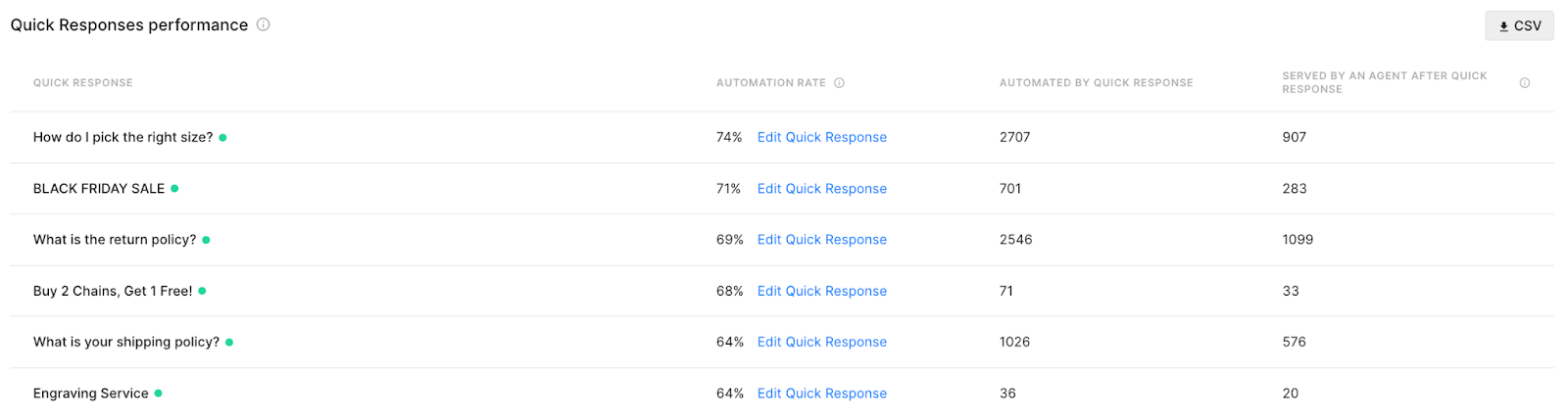
Task: Click green status dot for size question
Action: tap(222, 138)
